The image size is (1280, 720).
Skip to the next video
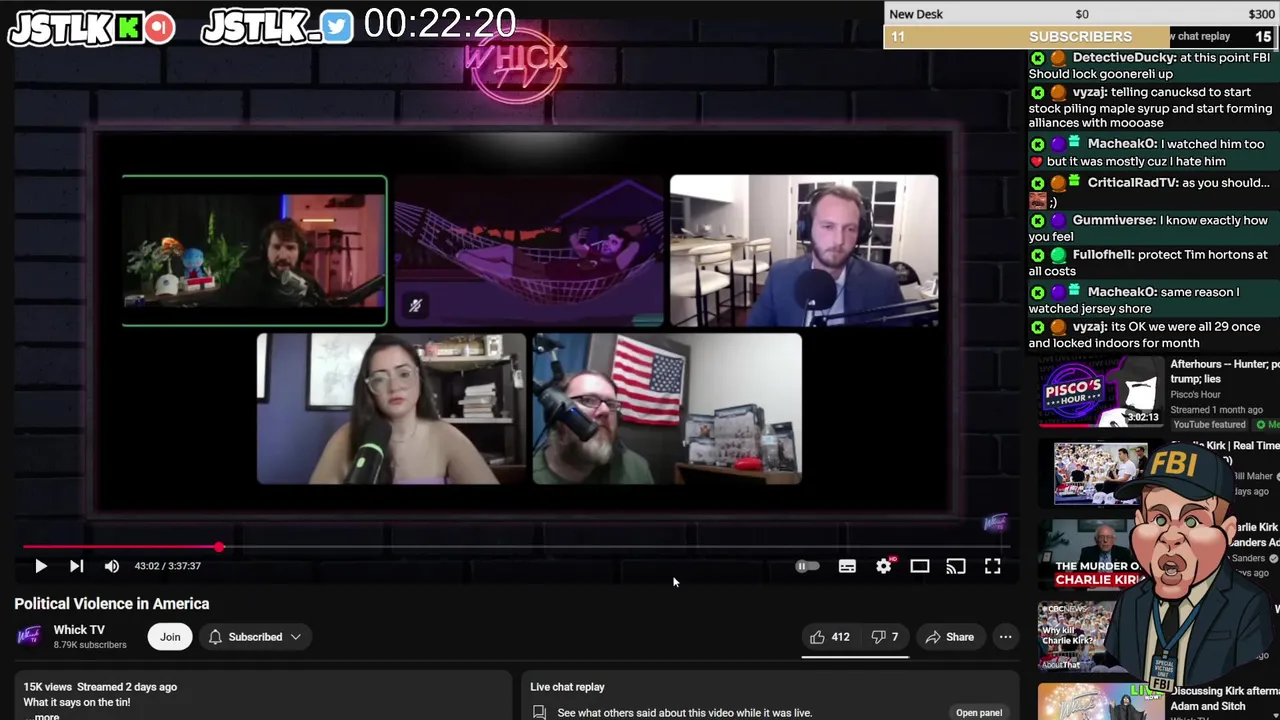click(76, 566)
